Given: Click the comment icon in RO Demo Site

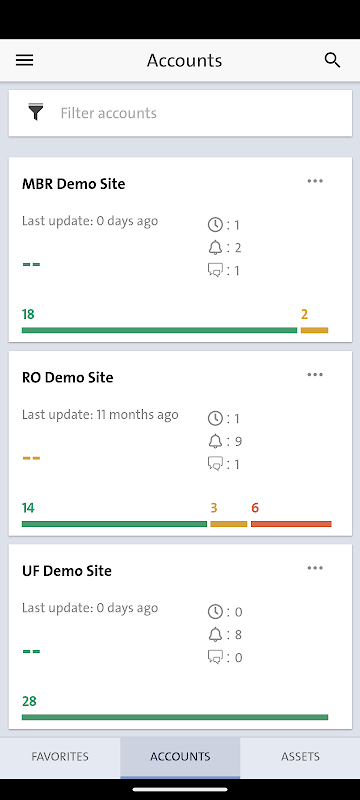Looking at the screenshot, I should click(x=215, y=464).
